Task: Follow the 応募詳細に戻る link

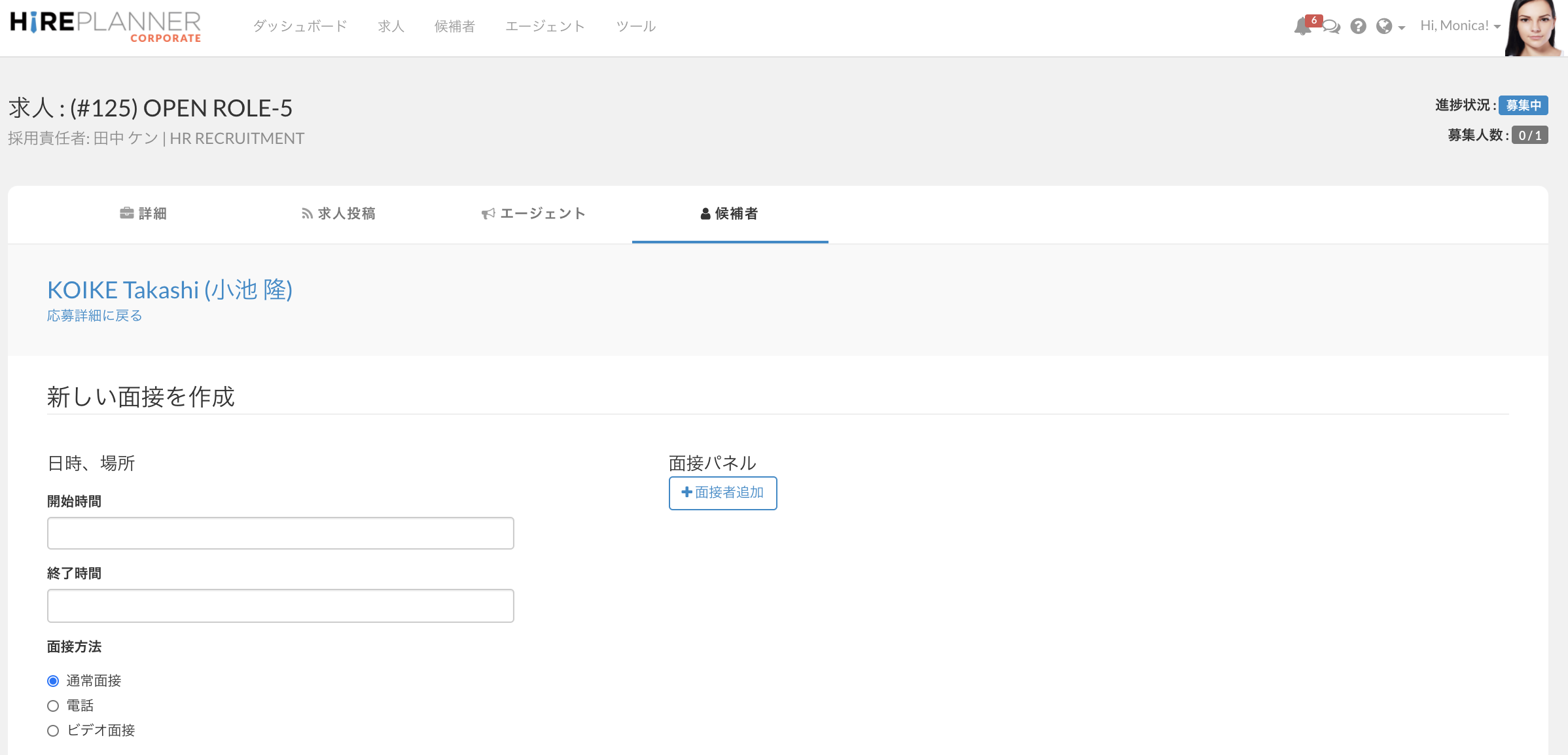Action: click(x=94, y=316)
